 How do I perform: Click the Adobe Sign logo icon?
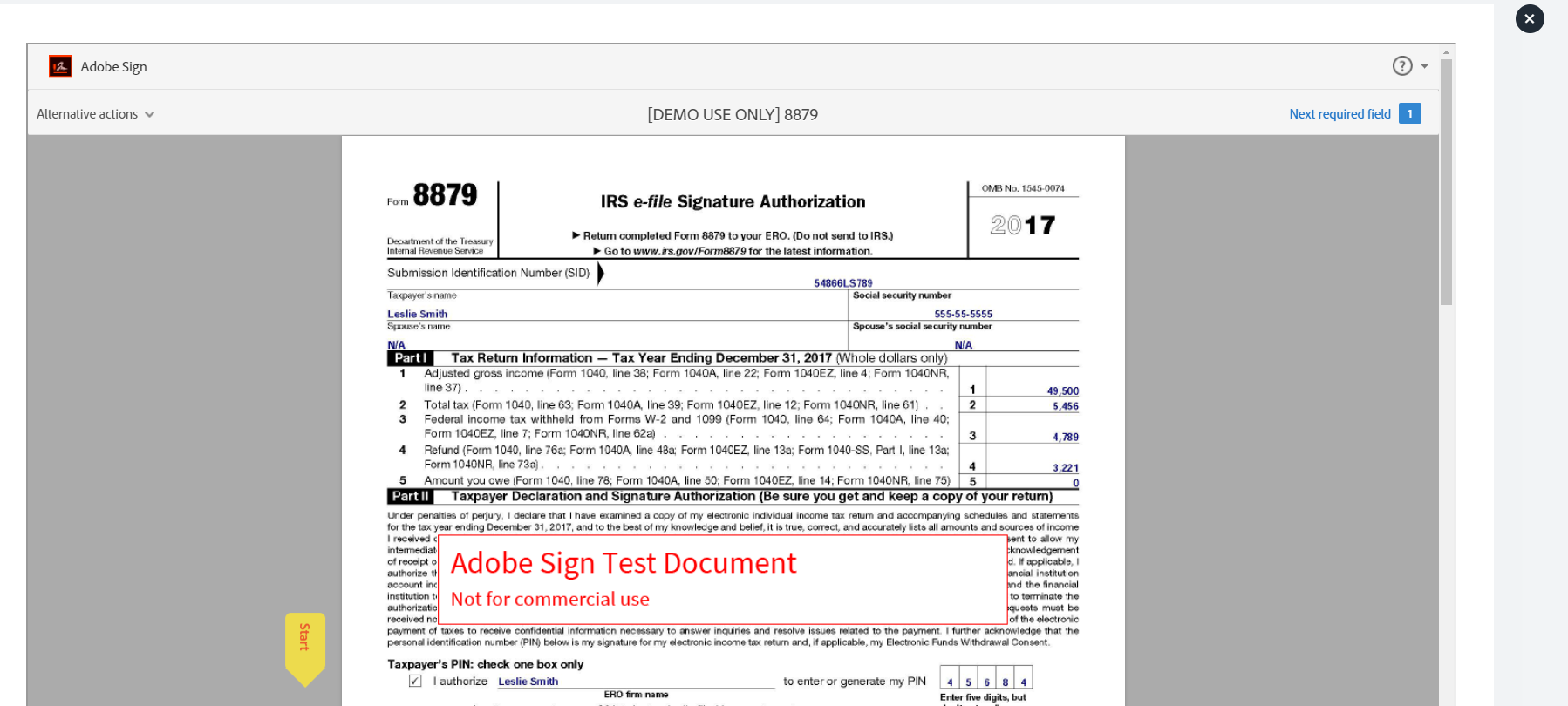(x=60, y=66)
